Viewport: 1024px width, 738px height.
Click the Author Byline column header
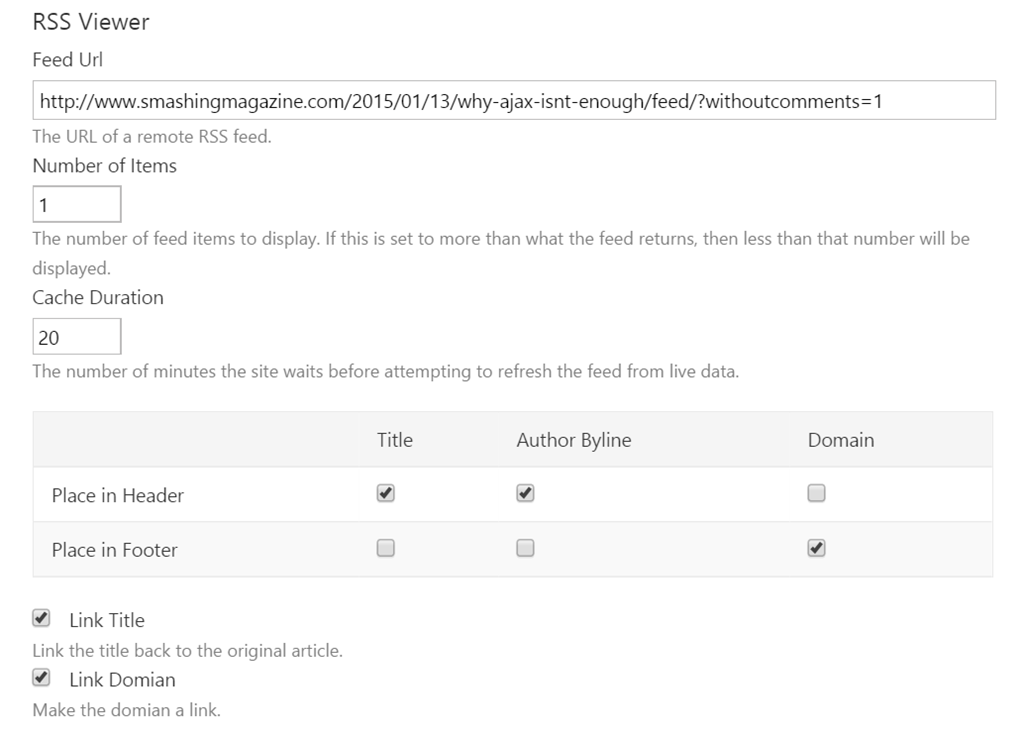(x=574, y=440)
